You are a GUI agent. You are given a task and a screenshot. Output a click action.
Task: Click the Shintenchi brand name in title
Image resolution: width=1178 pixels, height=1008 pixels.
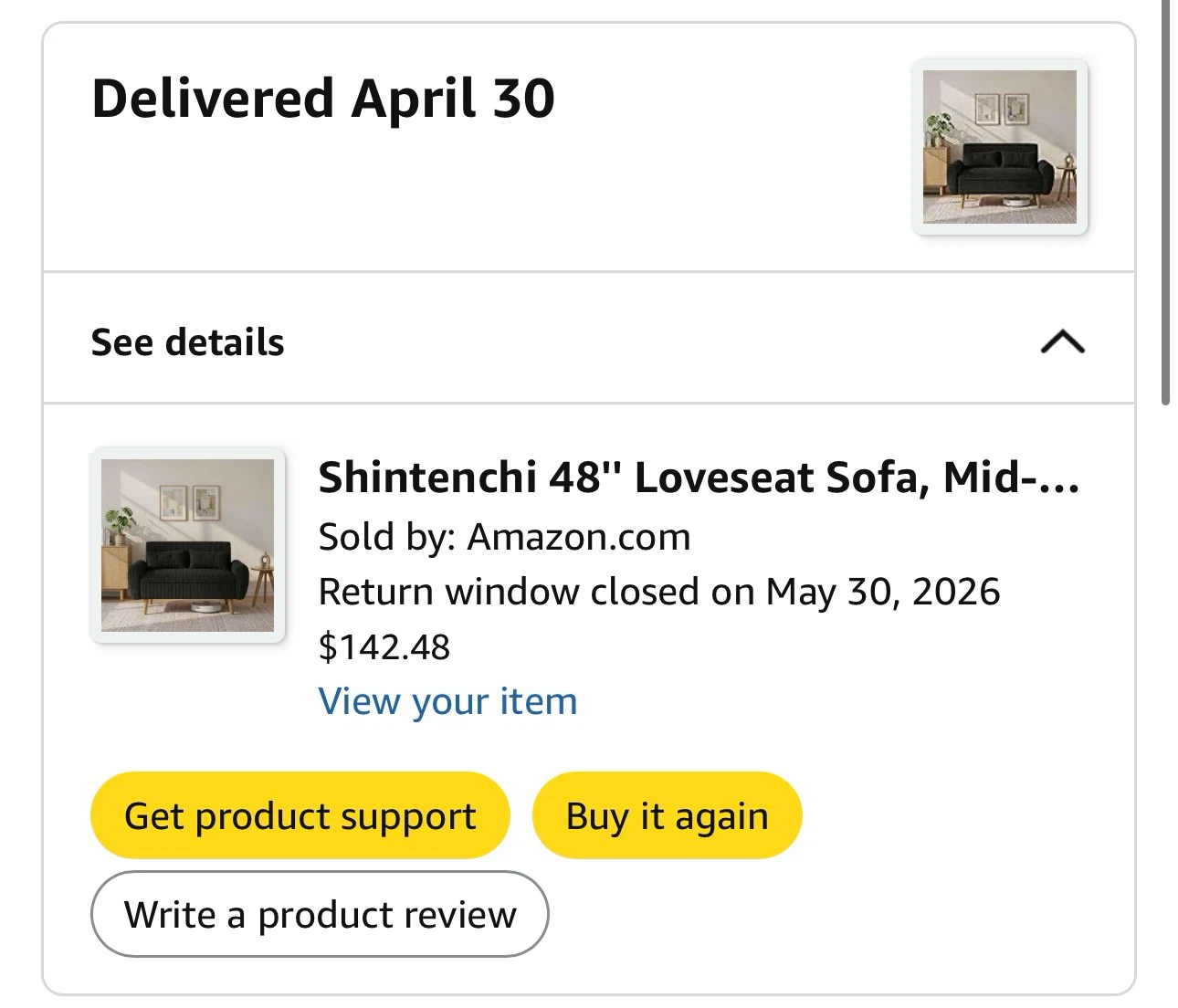click(427, 477)
